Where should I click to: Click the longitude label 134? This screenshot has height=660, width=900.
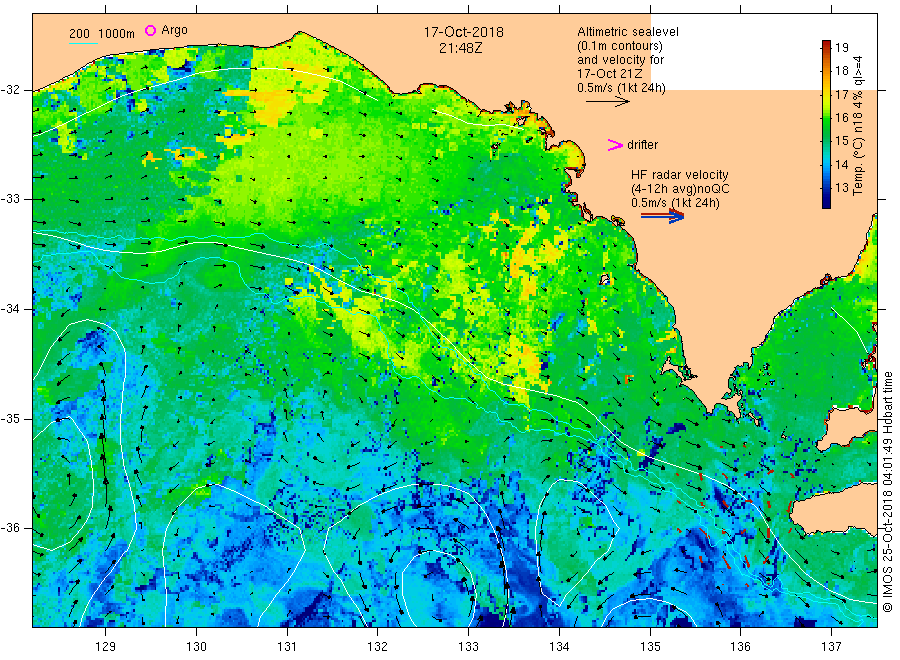tap(559, 646)
